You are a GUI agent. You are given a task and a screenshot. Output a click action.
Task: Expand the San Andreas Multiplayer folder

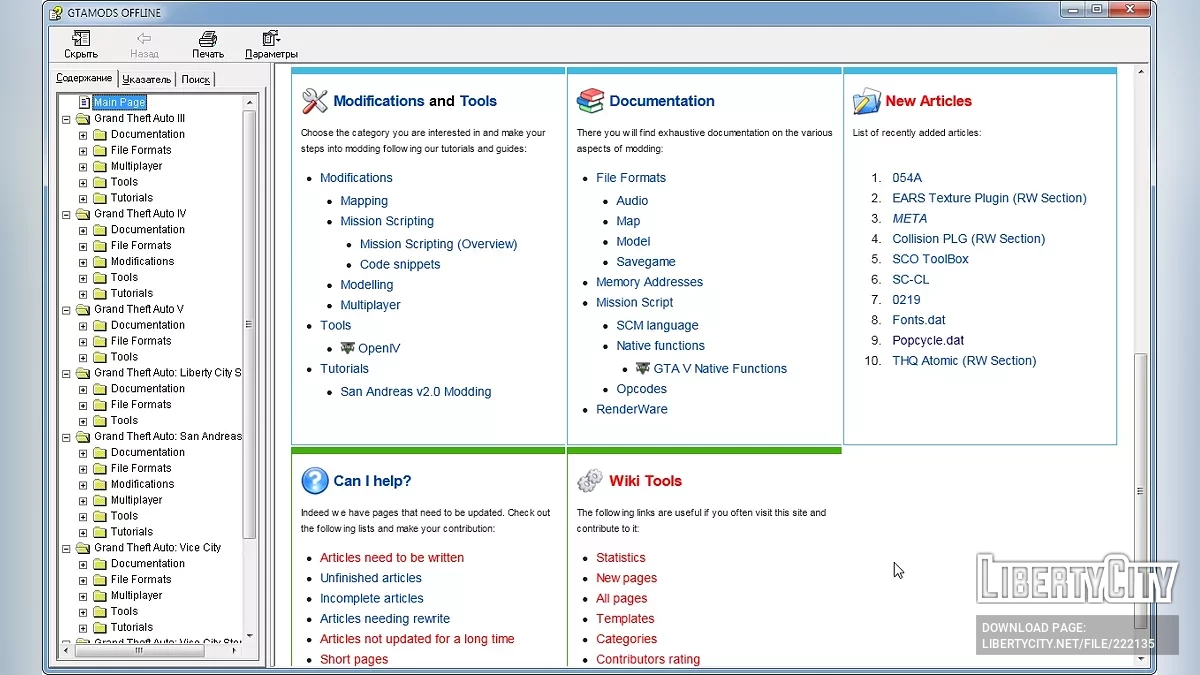point(83,500)
